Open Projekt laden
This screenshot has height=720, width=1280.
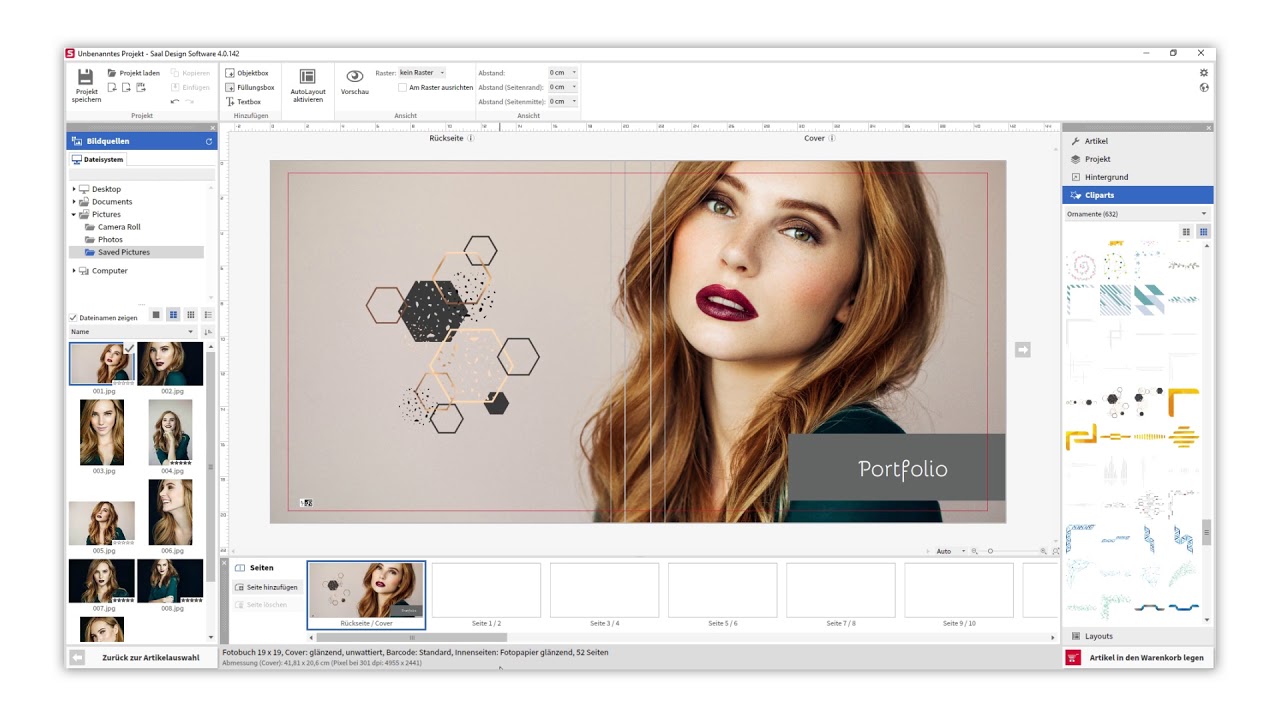coord(134,73)
